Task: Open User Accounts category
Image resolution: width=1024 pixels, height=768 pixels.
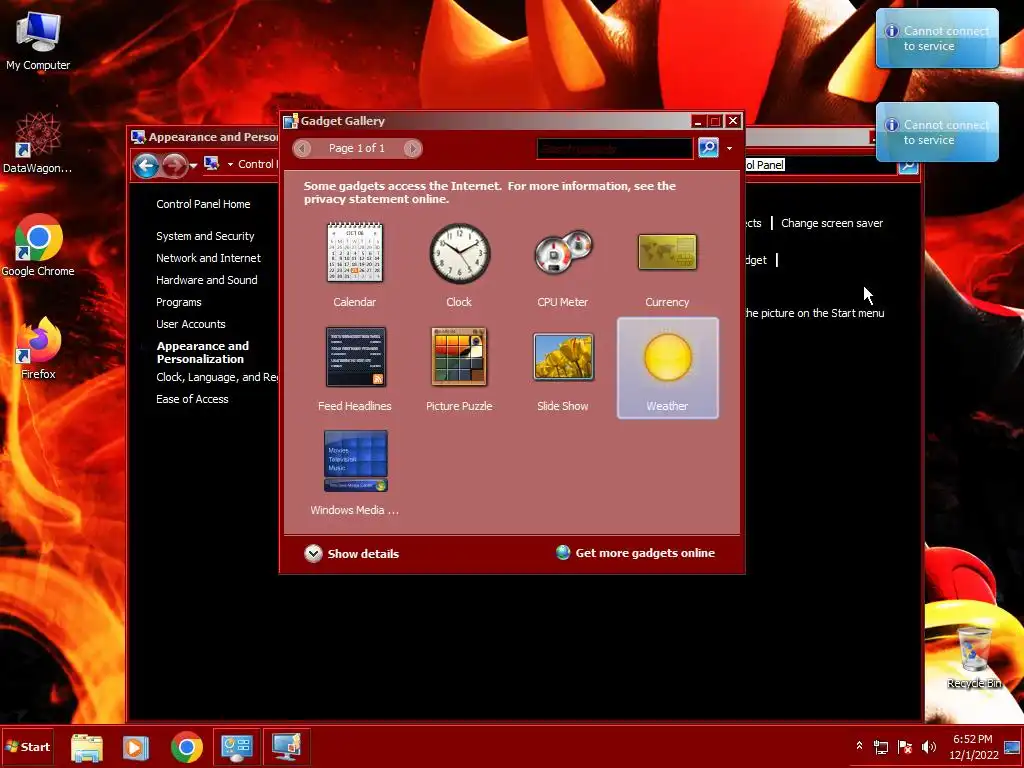Action: click(x=191, y=324)
